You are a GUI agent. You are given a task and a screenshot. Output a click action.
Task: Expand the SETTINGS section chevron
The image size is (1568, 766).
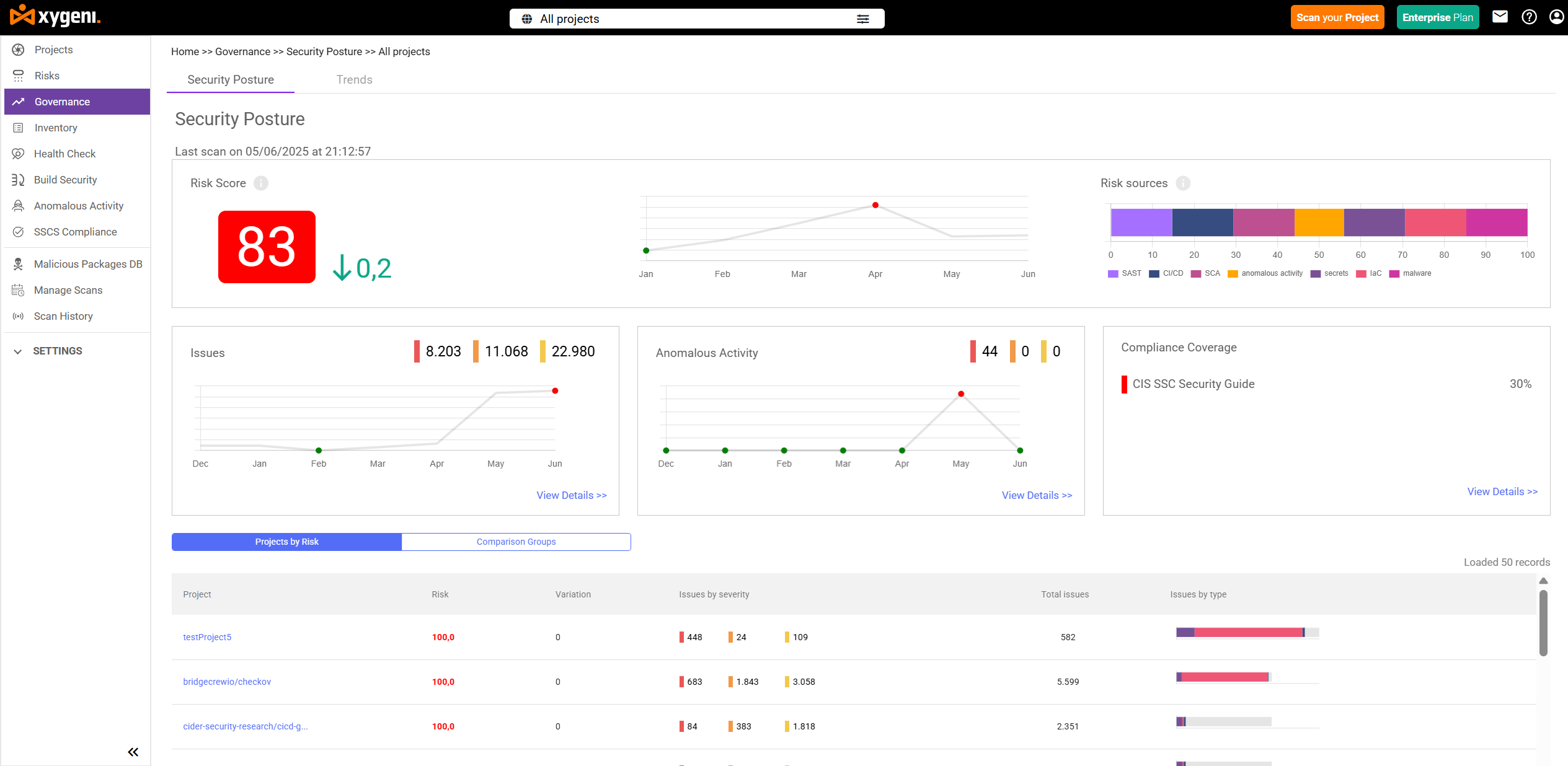(18, 351)
